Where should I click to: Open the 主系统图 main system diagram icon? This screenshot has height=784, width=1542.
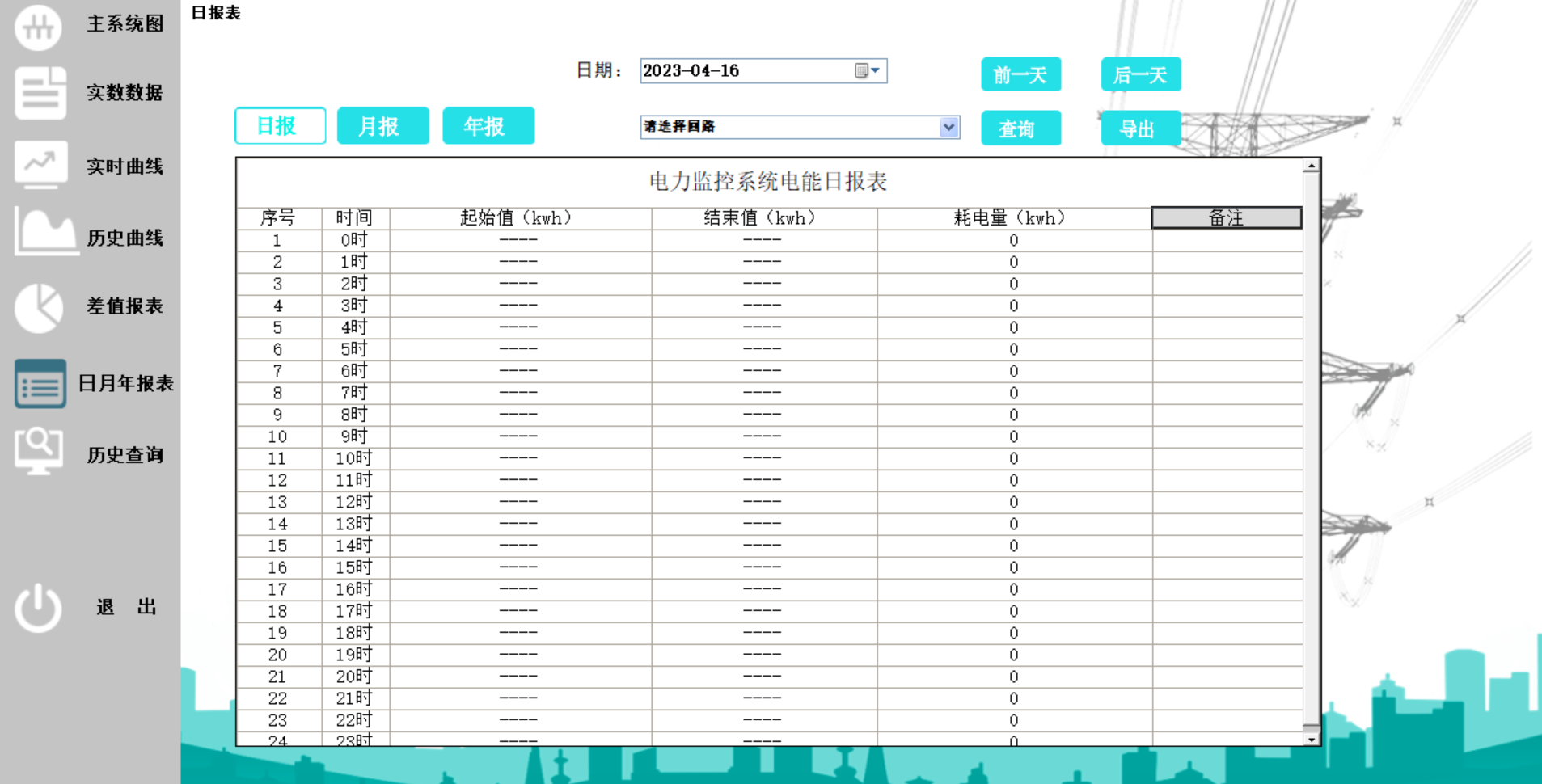pos(37,27)
